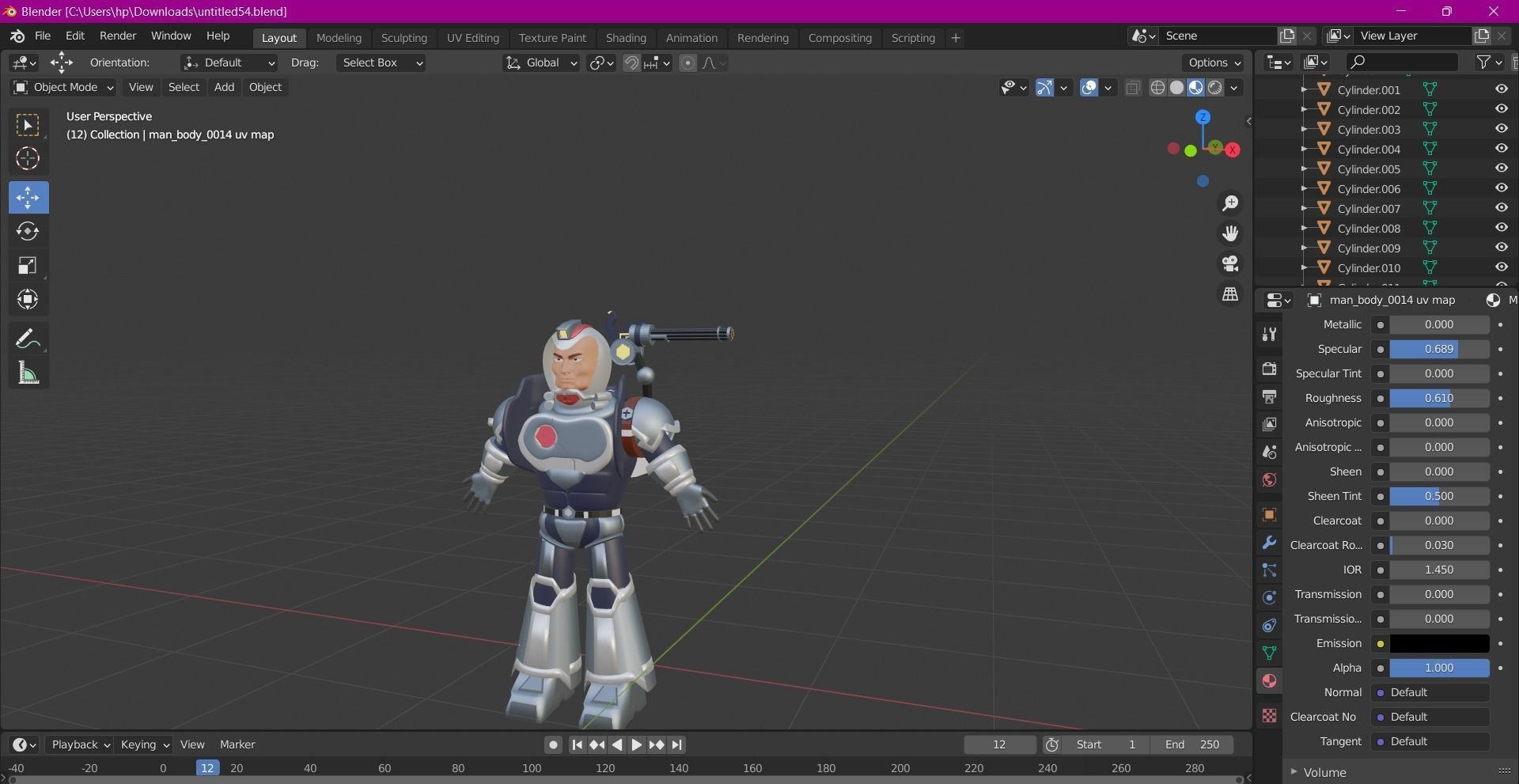Click the Z axis on navigation gizmo
This screenshot has height=784, width=1519.
coord(1203,117)
